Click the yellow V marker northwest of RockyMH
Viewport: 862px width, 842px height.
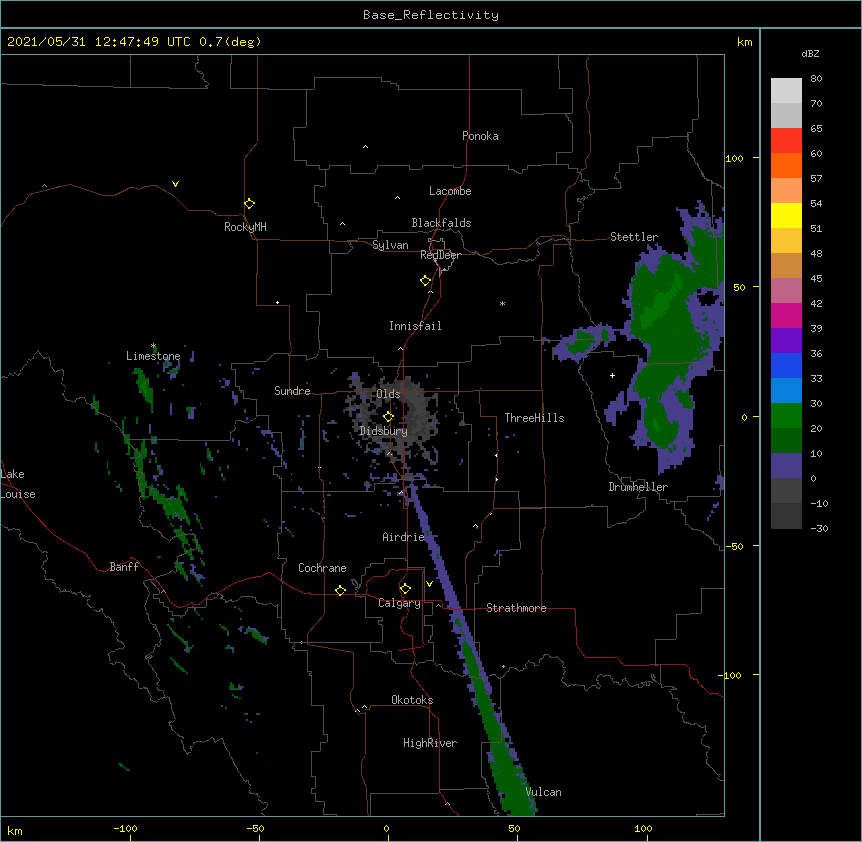pos(175,184)
